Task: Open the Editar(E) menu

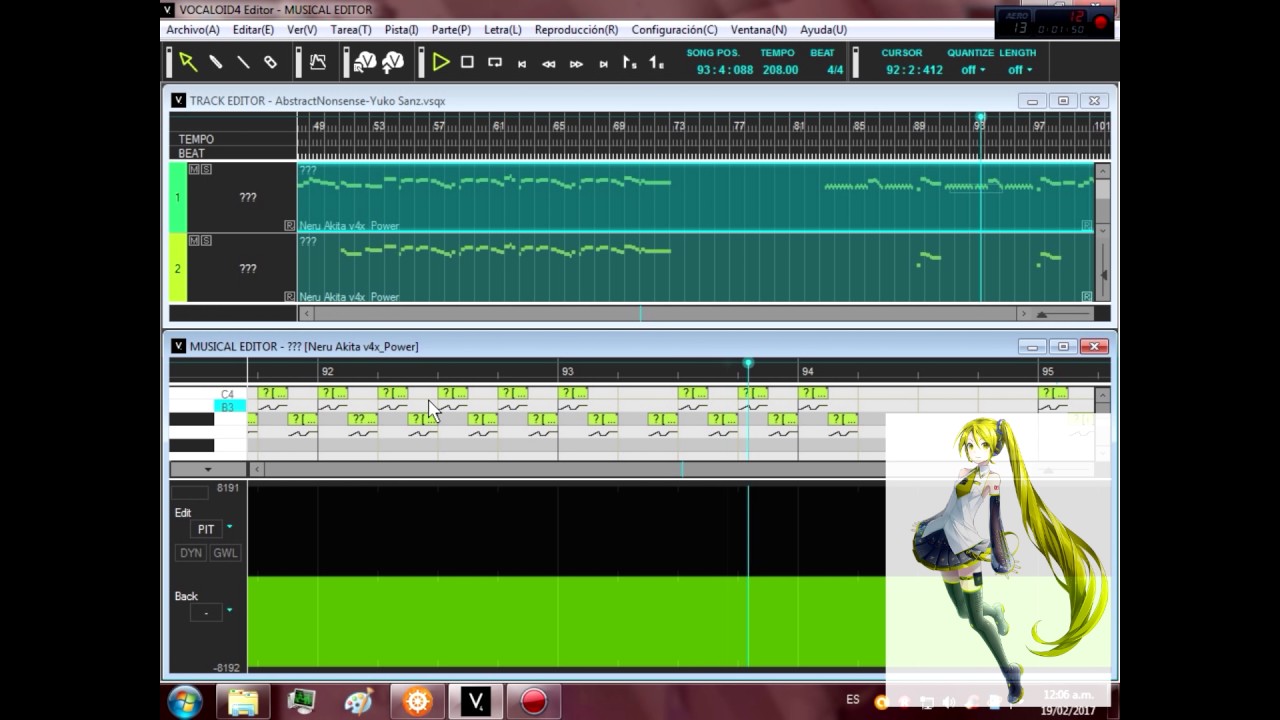Action: coord(253,30)
